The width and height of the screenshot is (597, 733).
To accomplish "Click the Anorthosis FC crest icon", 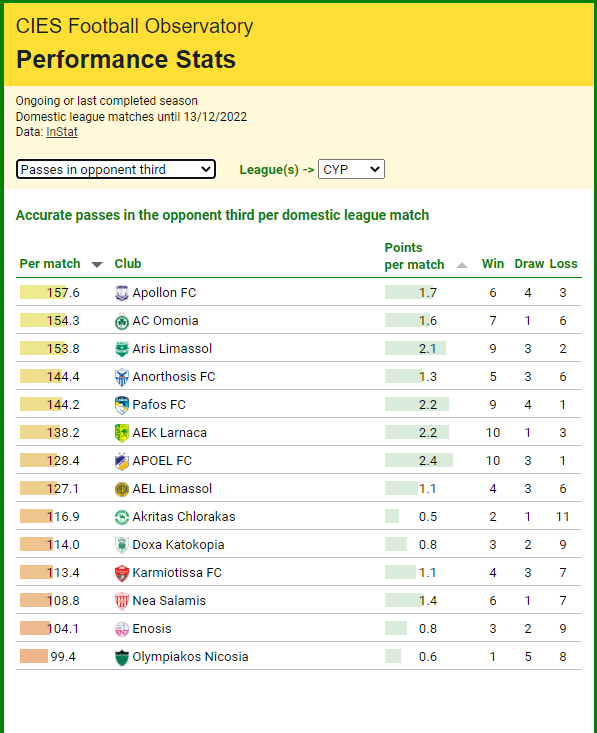I will [x=122, y=377].
